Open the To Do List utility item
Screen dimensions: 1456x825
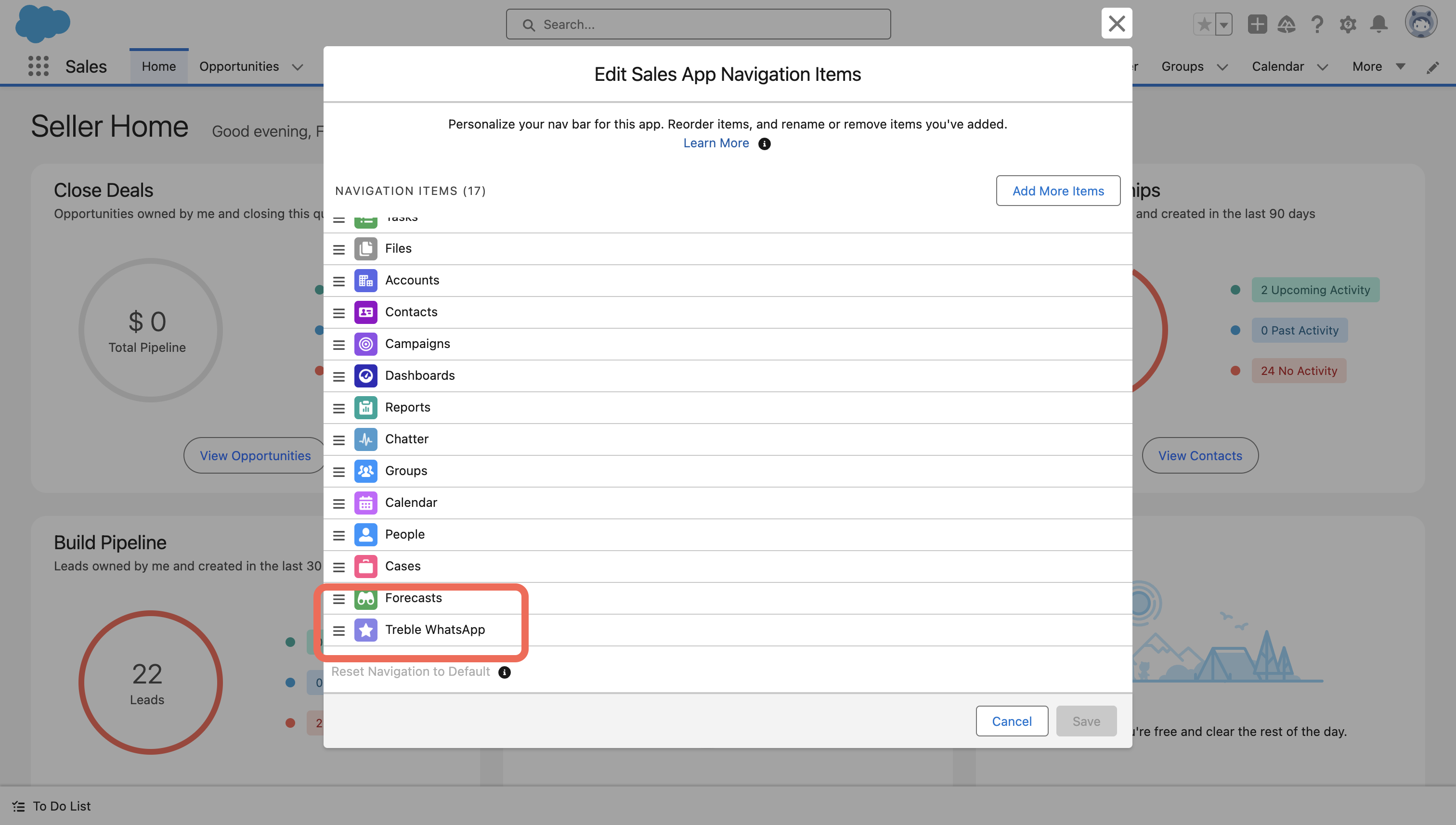(52, 806)
